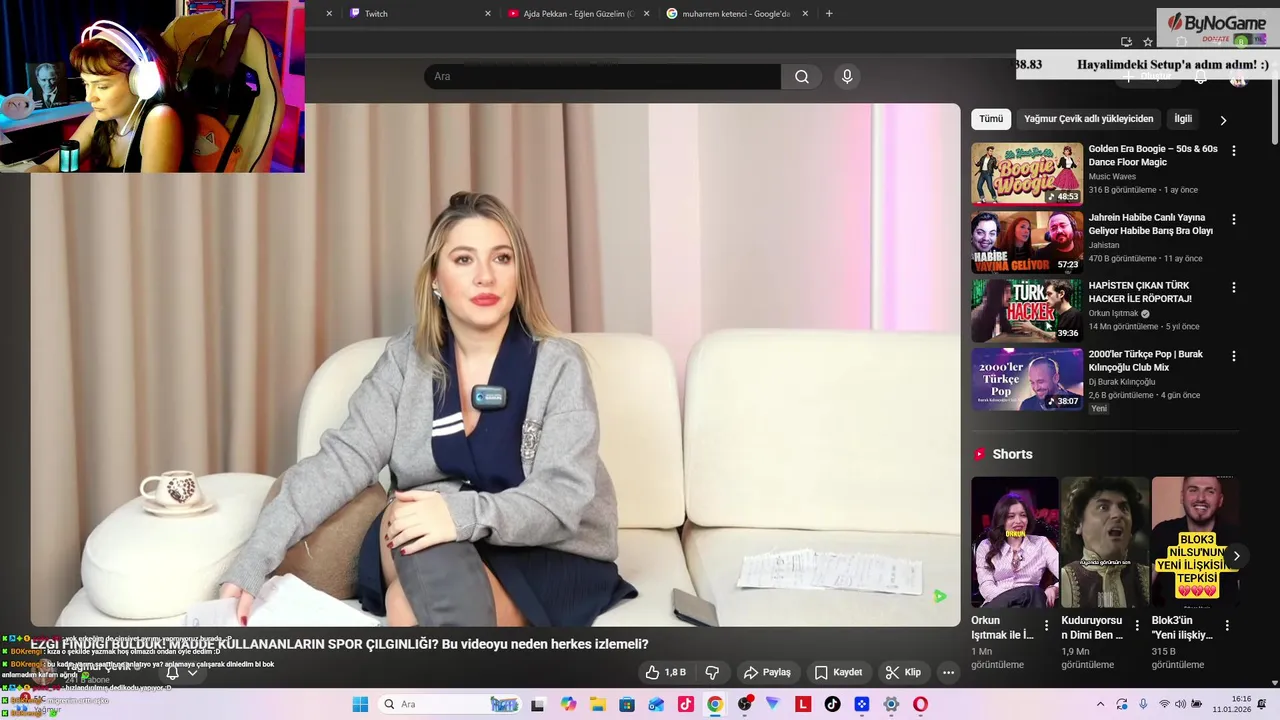Open black TikTok icon on taskbar
The height and width of the screenshot is (720, 1280).
pos(832,704)
